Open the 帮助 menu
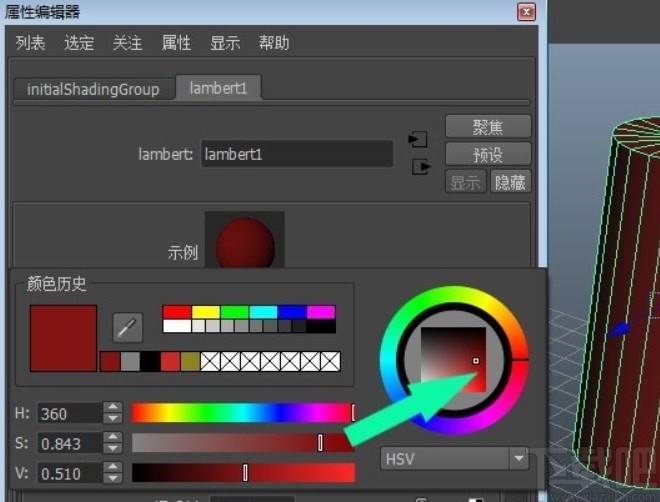Viewport: 660px width, 502px height. 274,43
